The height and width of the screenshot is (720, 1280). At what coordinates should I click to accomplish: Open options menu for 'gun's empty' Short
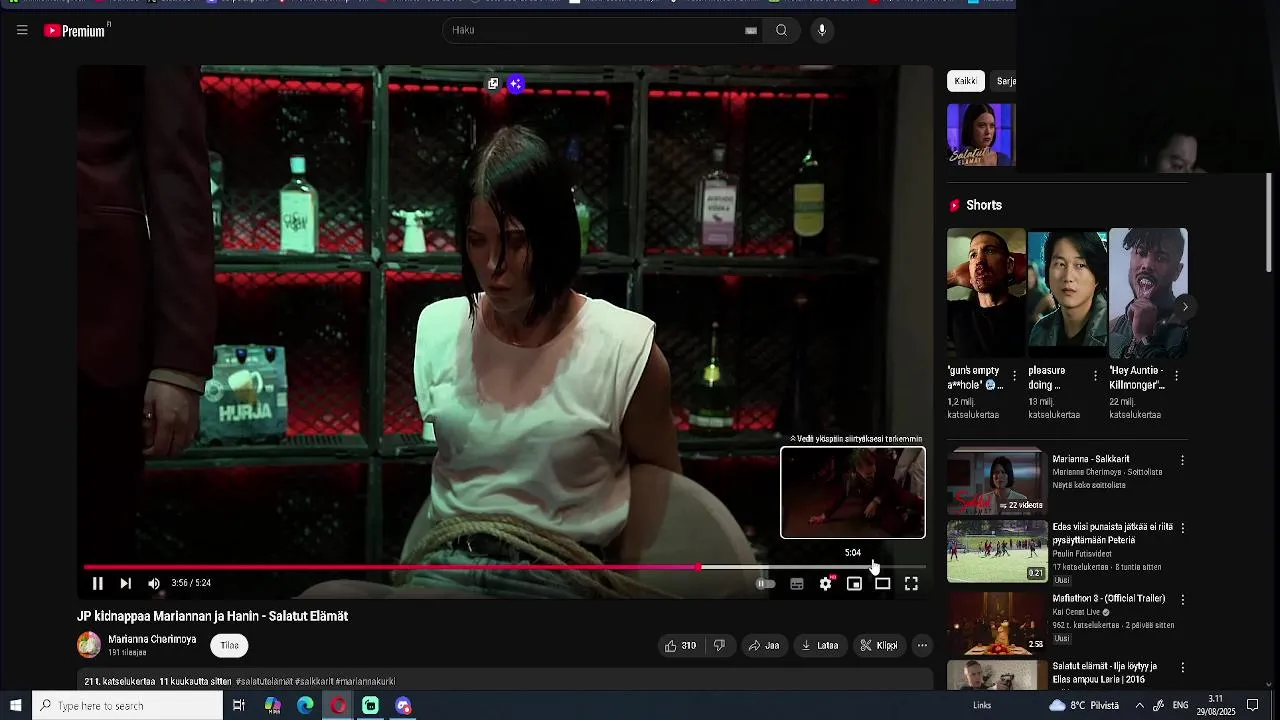(1015, 376)
